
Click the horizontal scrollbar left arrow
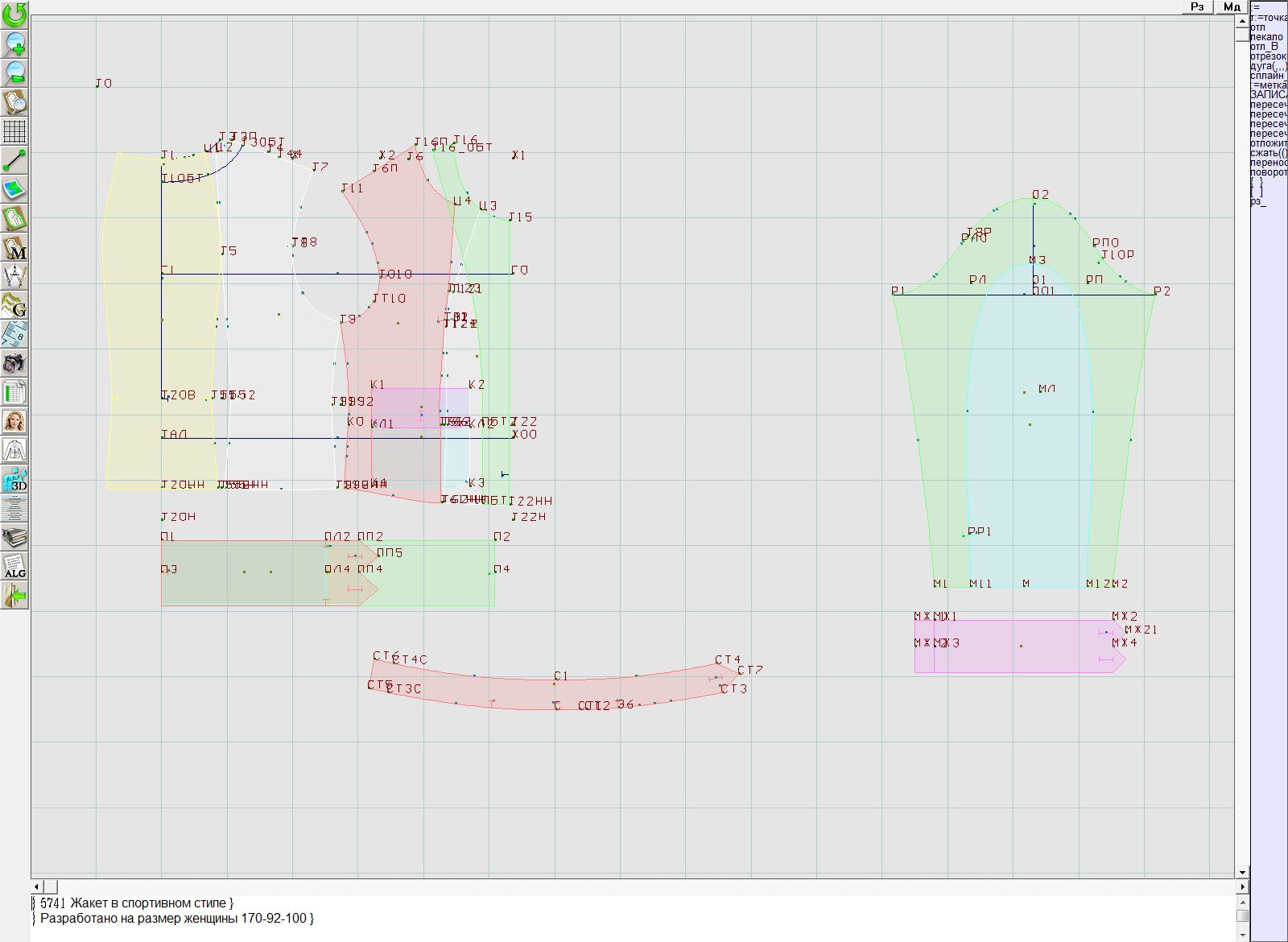pyautogui.click(x=37, y=886)
